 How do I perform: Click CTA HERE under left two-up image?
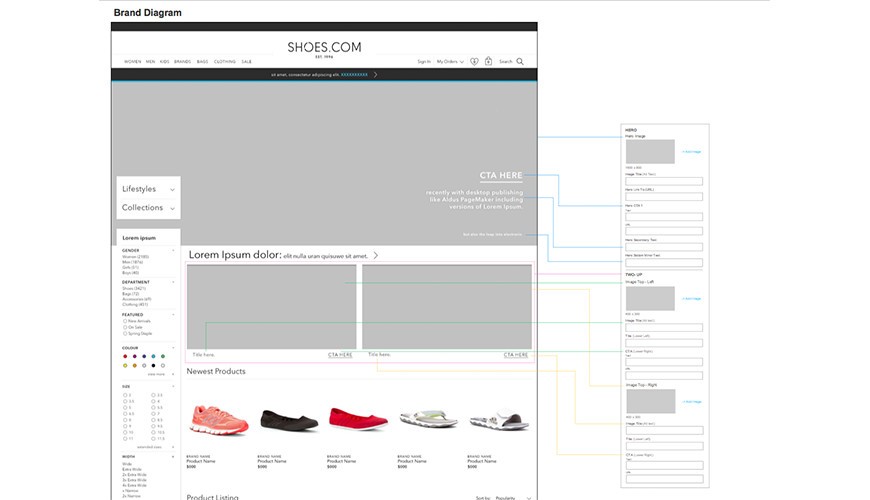point(340,355)
